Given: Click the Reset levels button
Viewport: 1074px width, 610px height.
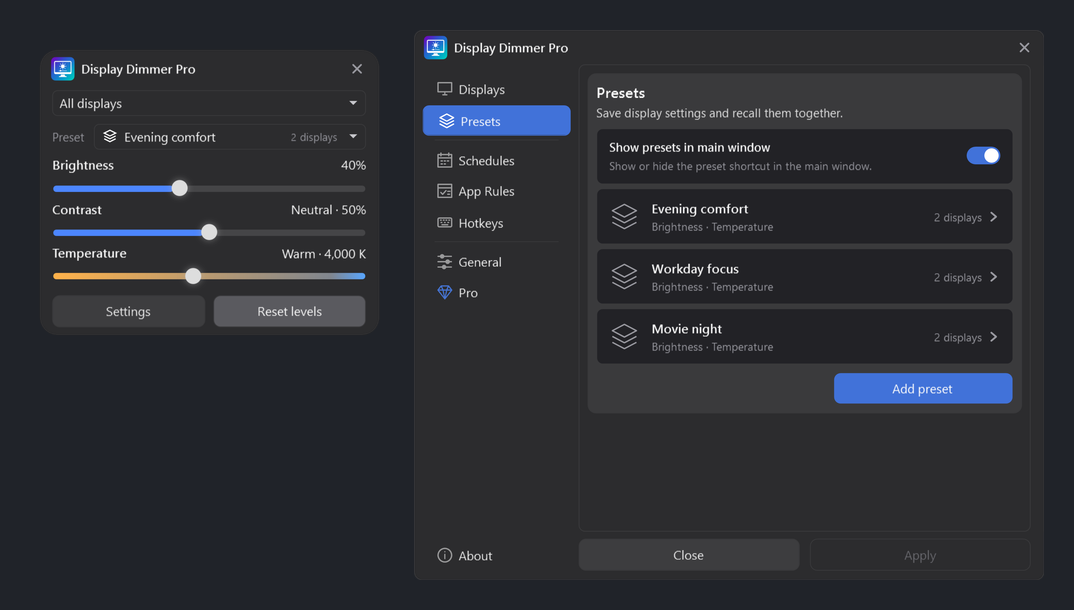Looking at the screenshot, I should (289, 311).
